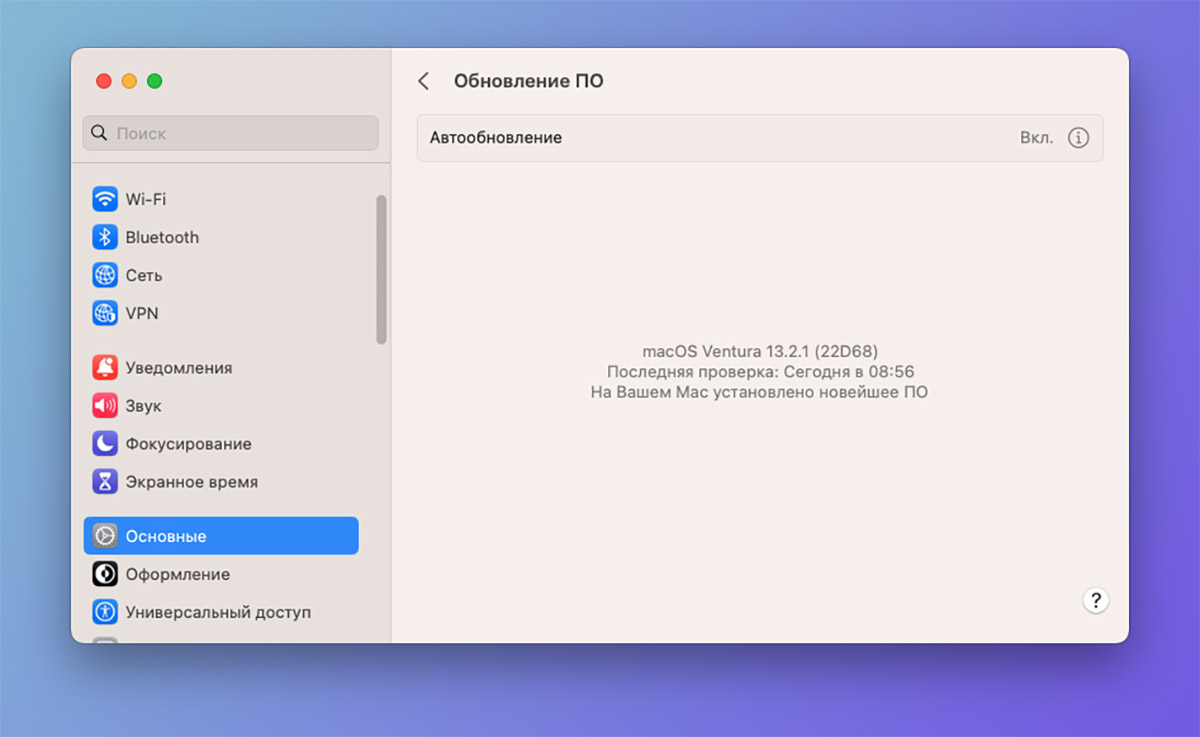Image resolution: width=1200 pixels, height=737 pixels.
Task: Focus the Поиск search field
Action: click(230, 133)
